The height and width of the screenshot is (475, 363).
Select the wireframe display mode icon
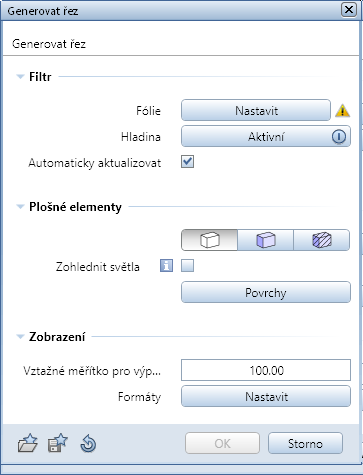[x=209, y=240]
